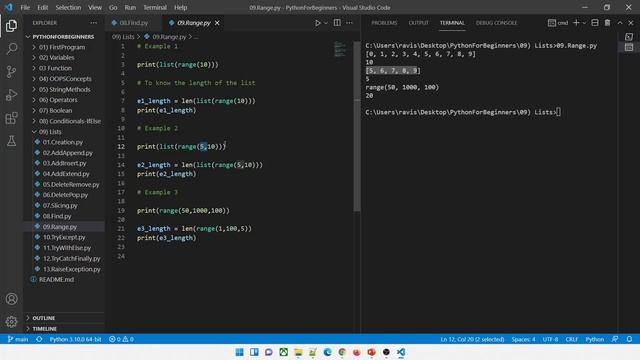Open 10.TryExcept.py in explorer
The image size is (640, 360).
tap(64, 237)
